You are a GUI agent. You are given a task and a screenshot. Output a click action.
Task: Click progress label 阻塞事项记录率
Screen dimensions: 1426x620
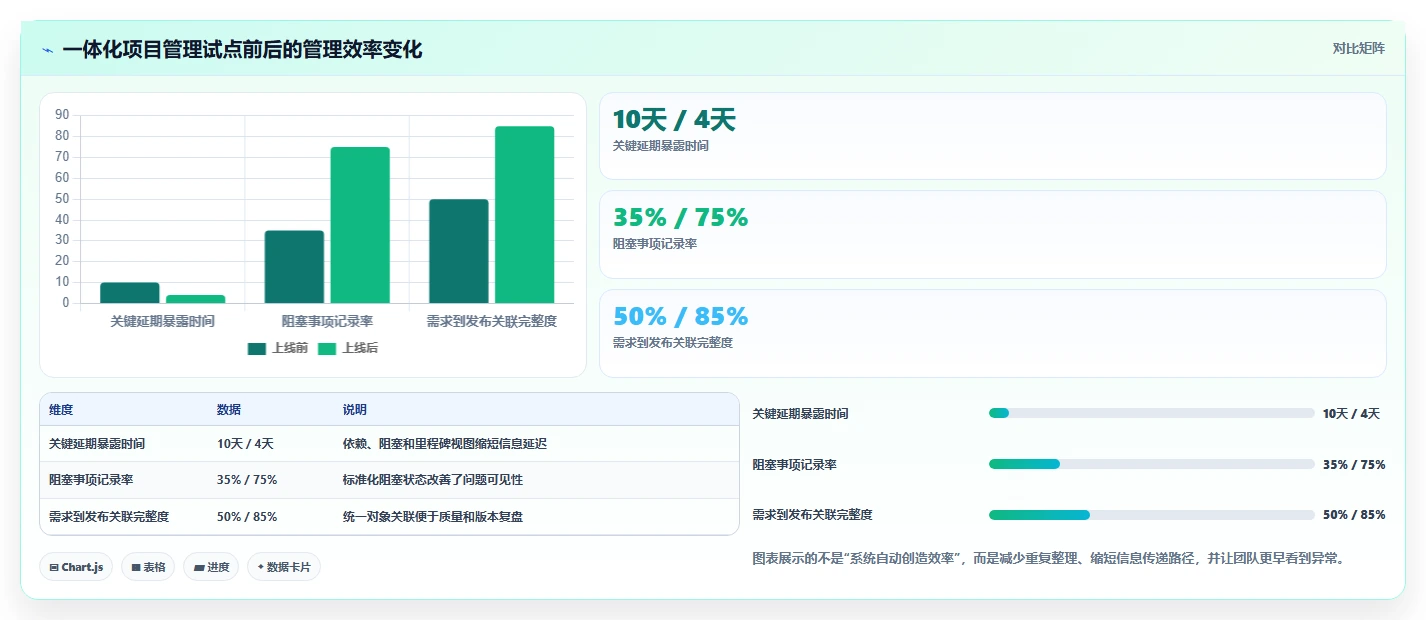point(795,464)
